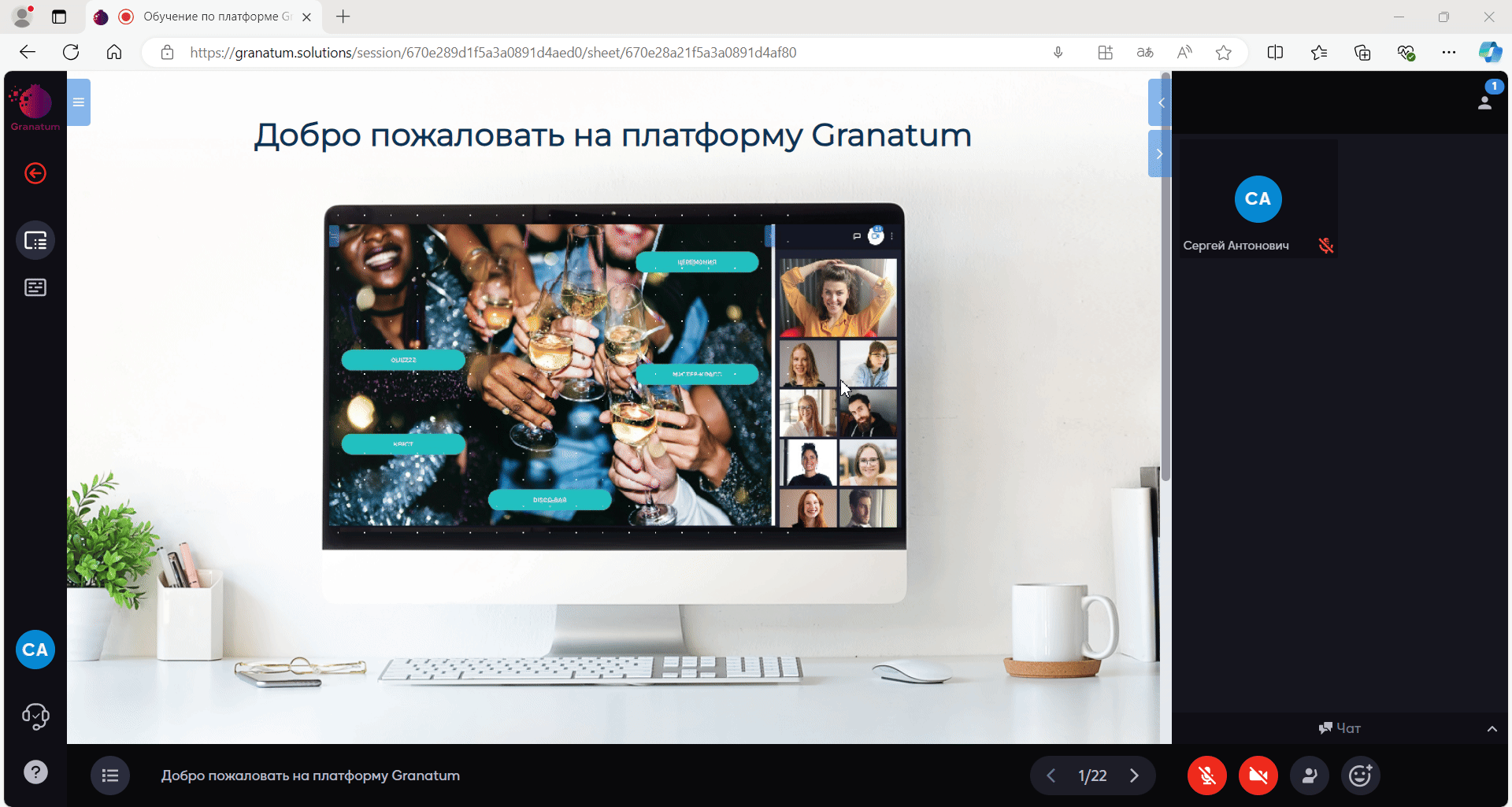The image size is (1512, 807).
Task: Open the emoji reactions button
Action: (1361, 776)
